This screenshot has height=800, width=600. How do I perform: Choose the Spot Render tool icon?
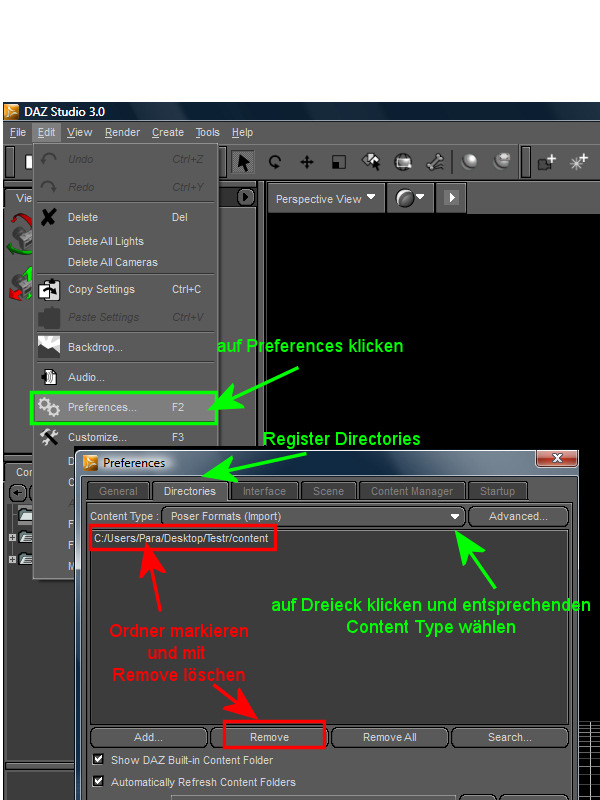403,162
